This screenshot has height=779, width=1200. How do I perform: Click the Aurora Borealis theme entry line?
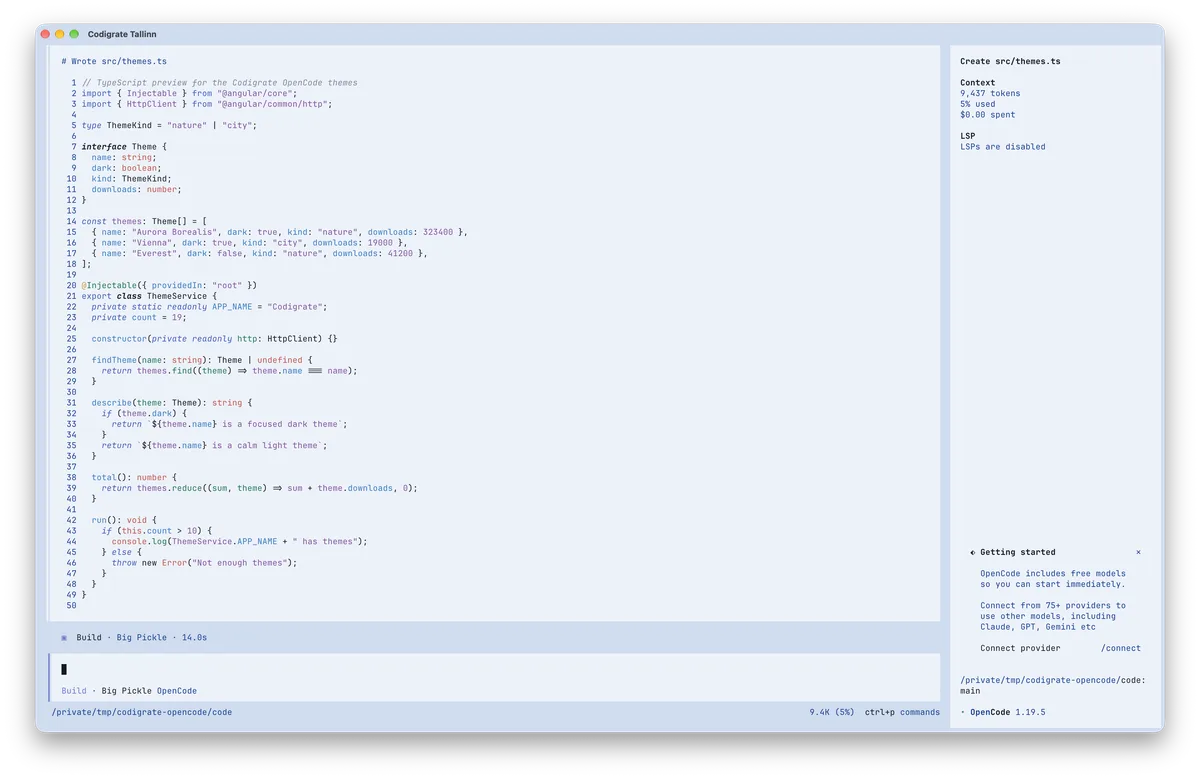click(x=279, y=232)
